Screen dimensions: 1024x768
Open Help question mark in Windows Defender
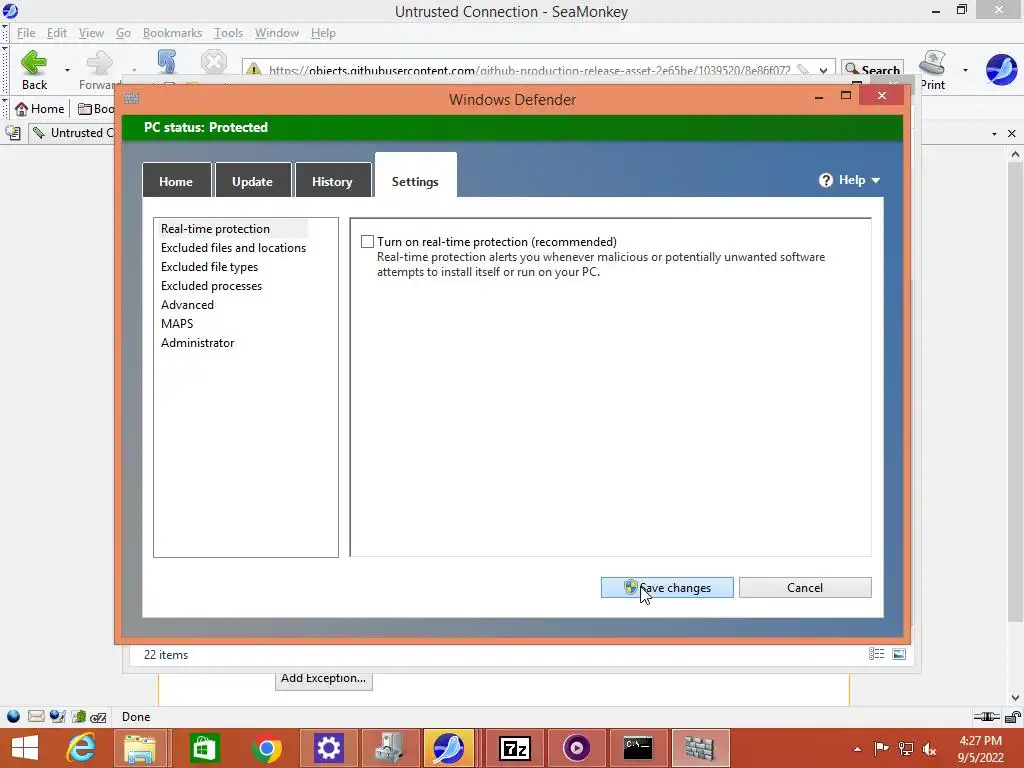tap(825, 180)
